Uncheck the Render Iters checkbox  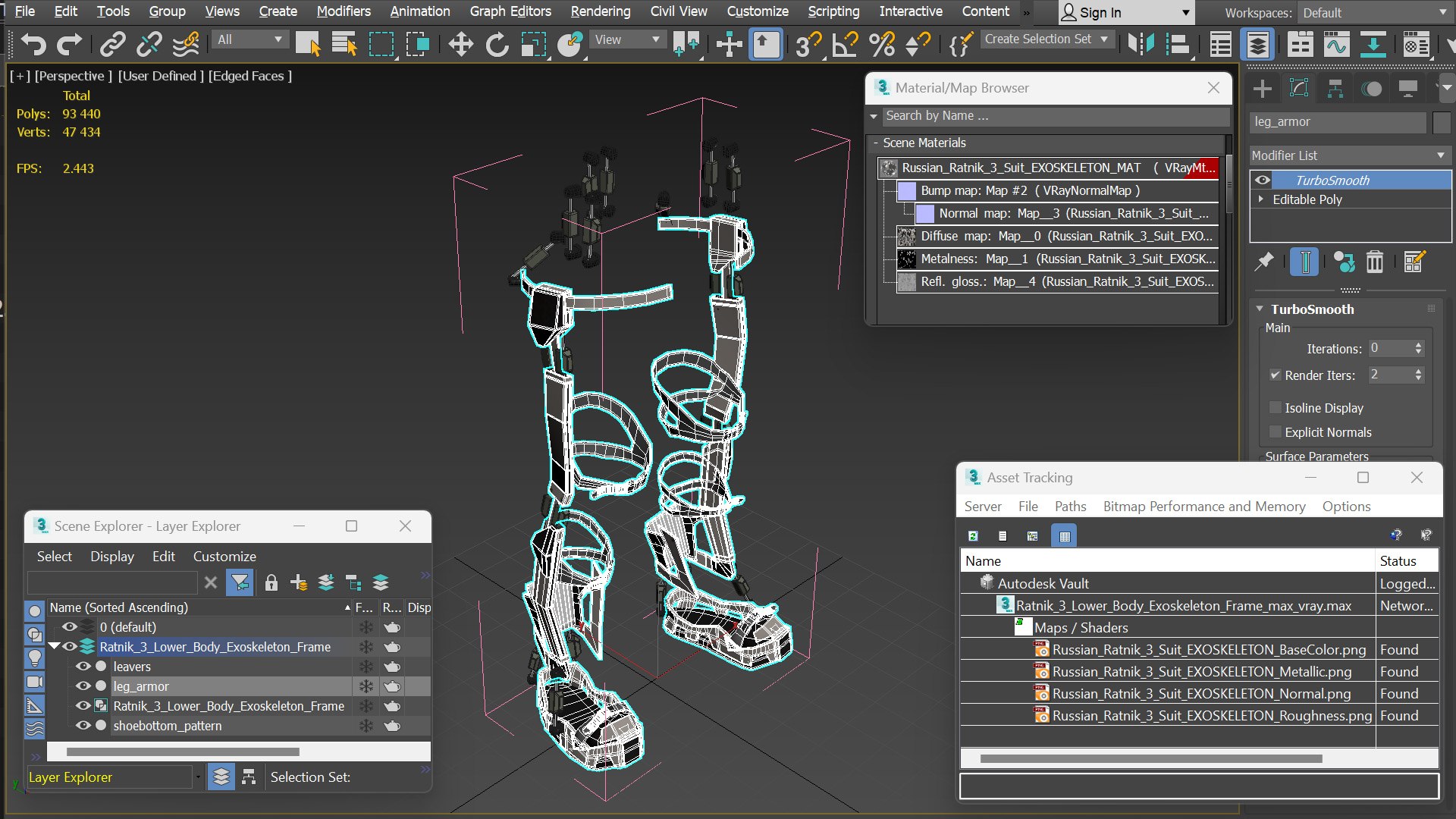[1276, 375]
